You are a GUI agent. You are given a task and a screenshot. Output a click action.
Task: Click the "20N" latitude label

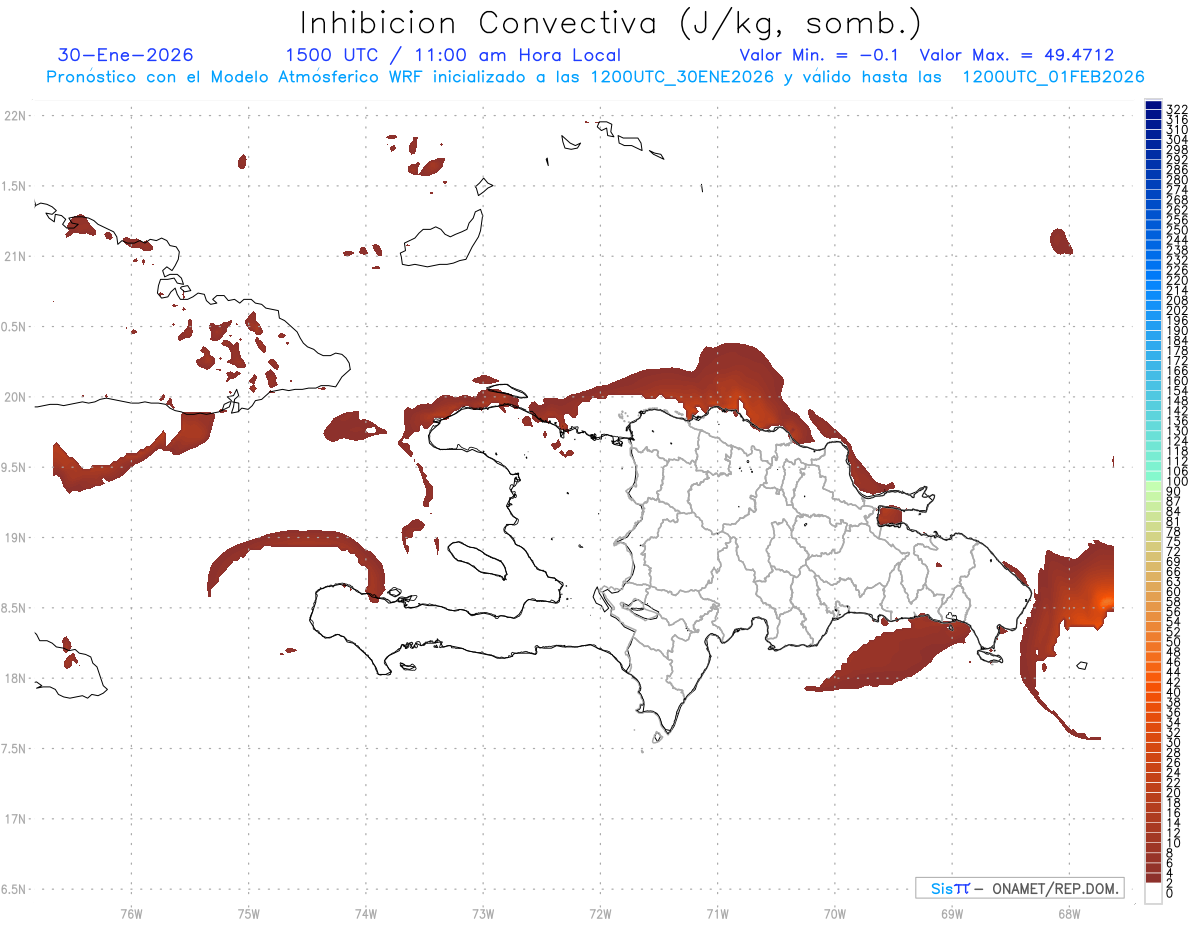tap(14, 397)
